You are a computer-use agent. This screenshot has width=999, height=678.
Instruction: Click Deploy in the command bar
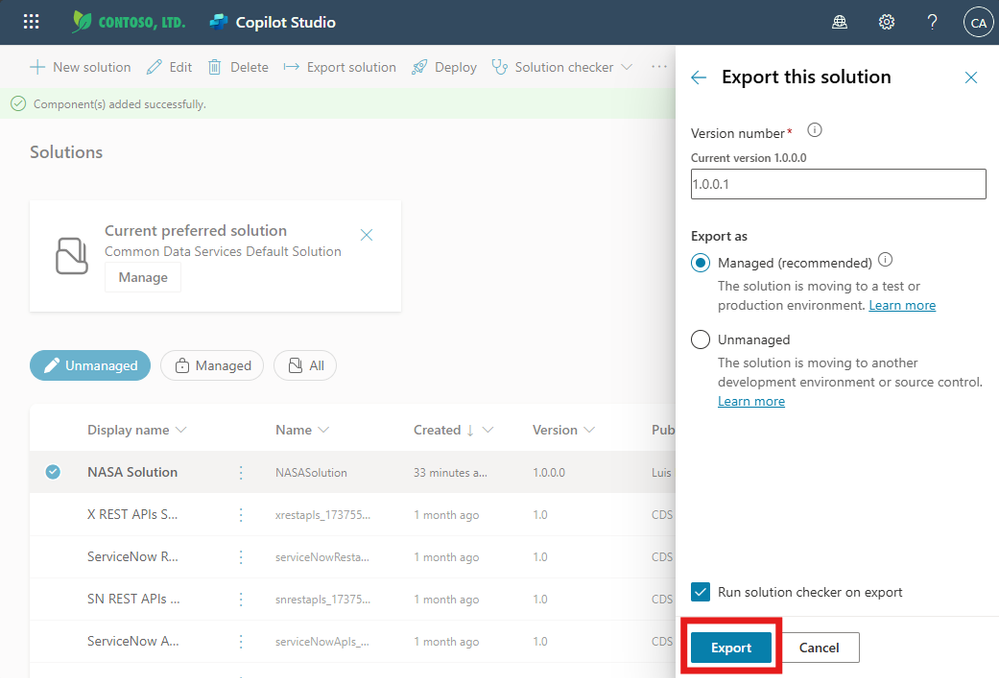tap(444, 67)
